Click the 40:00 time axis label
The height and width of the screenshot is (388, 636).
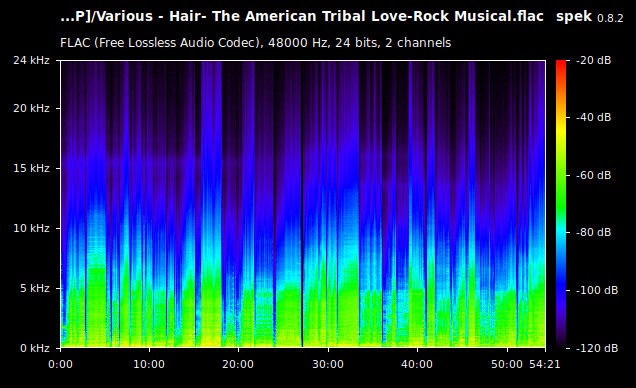(x=417, y=364)
